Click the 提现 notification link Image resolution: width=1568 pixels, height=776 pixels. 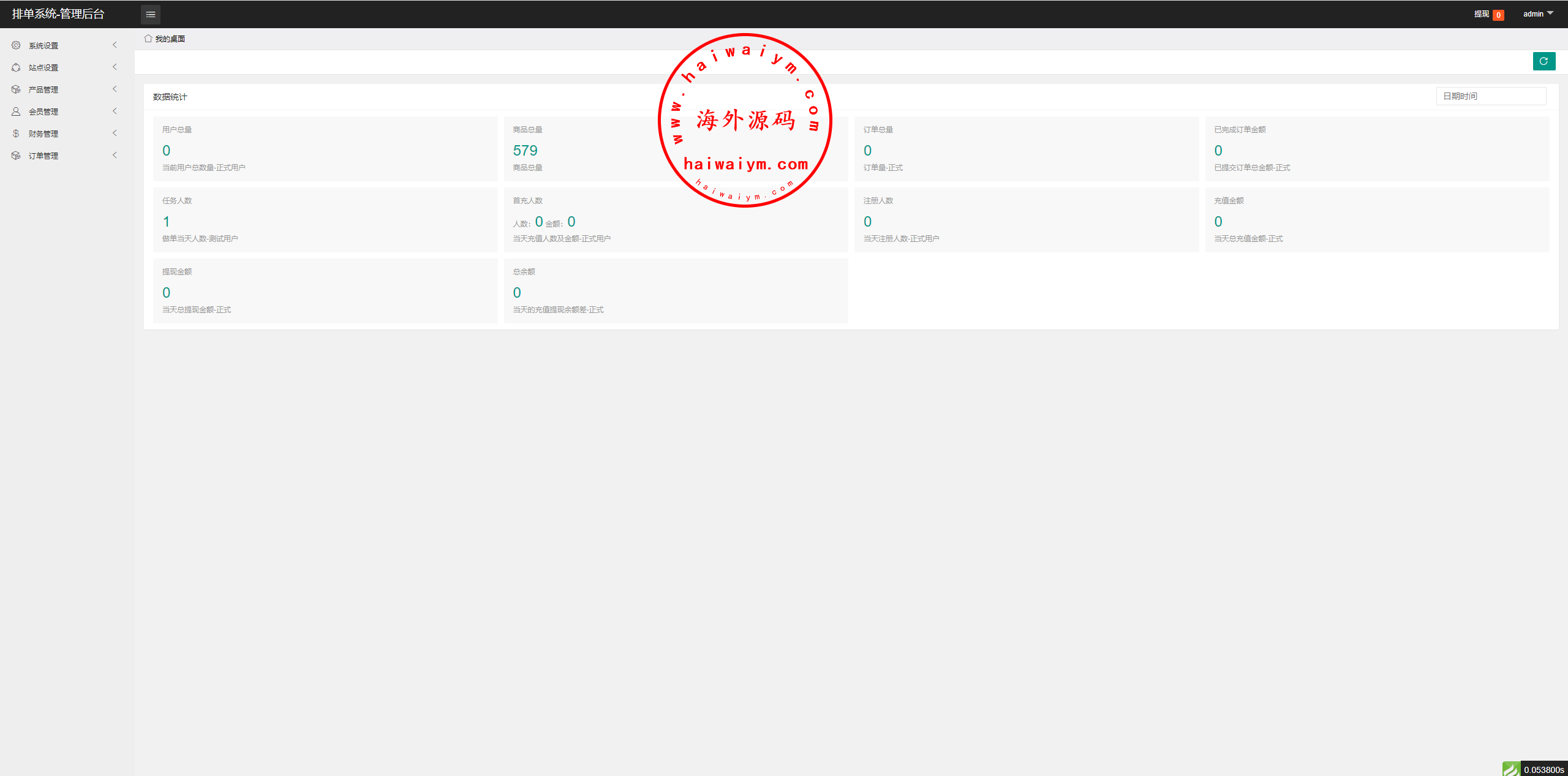click(x=1481, y=14)
